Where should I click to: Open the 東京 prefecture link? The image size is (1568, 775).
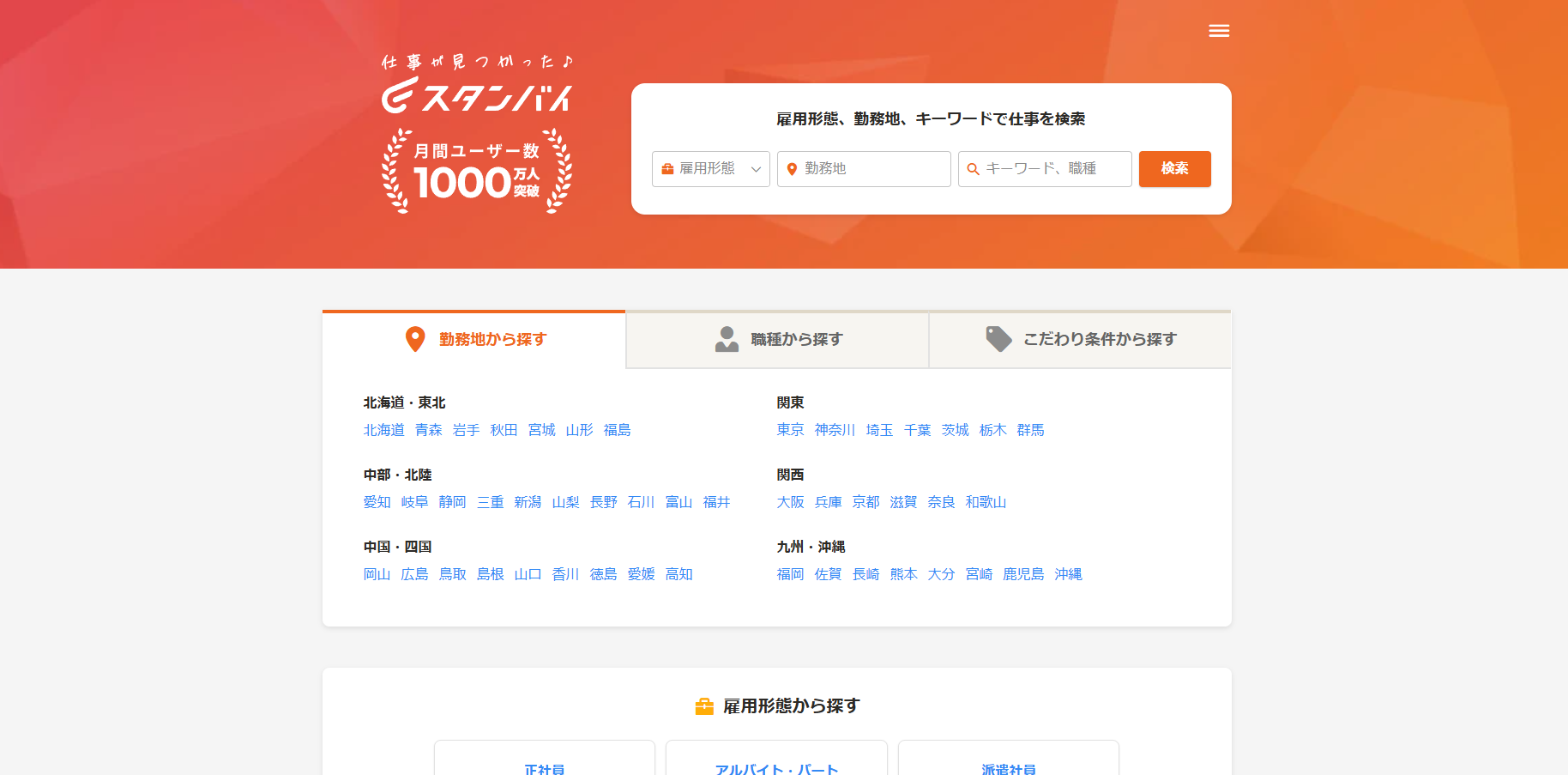(790, 430)
